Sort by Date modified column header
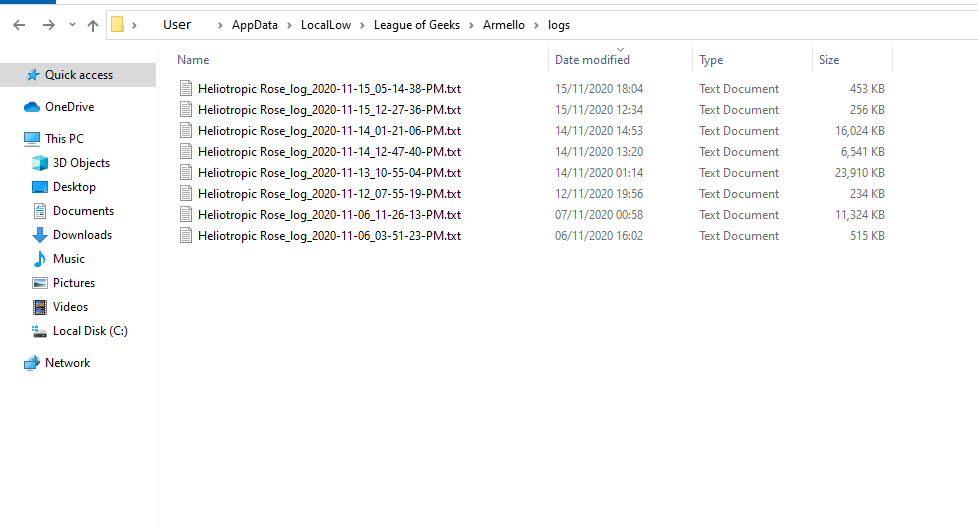This screenshot has height=528, width=978. coord(592,60)
